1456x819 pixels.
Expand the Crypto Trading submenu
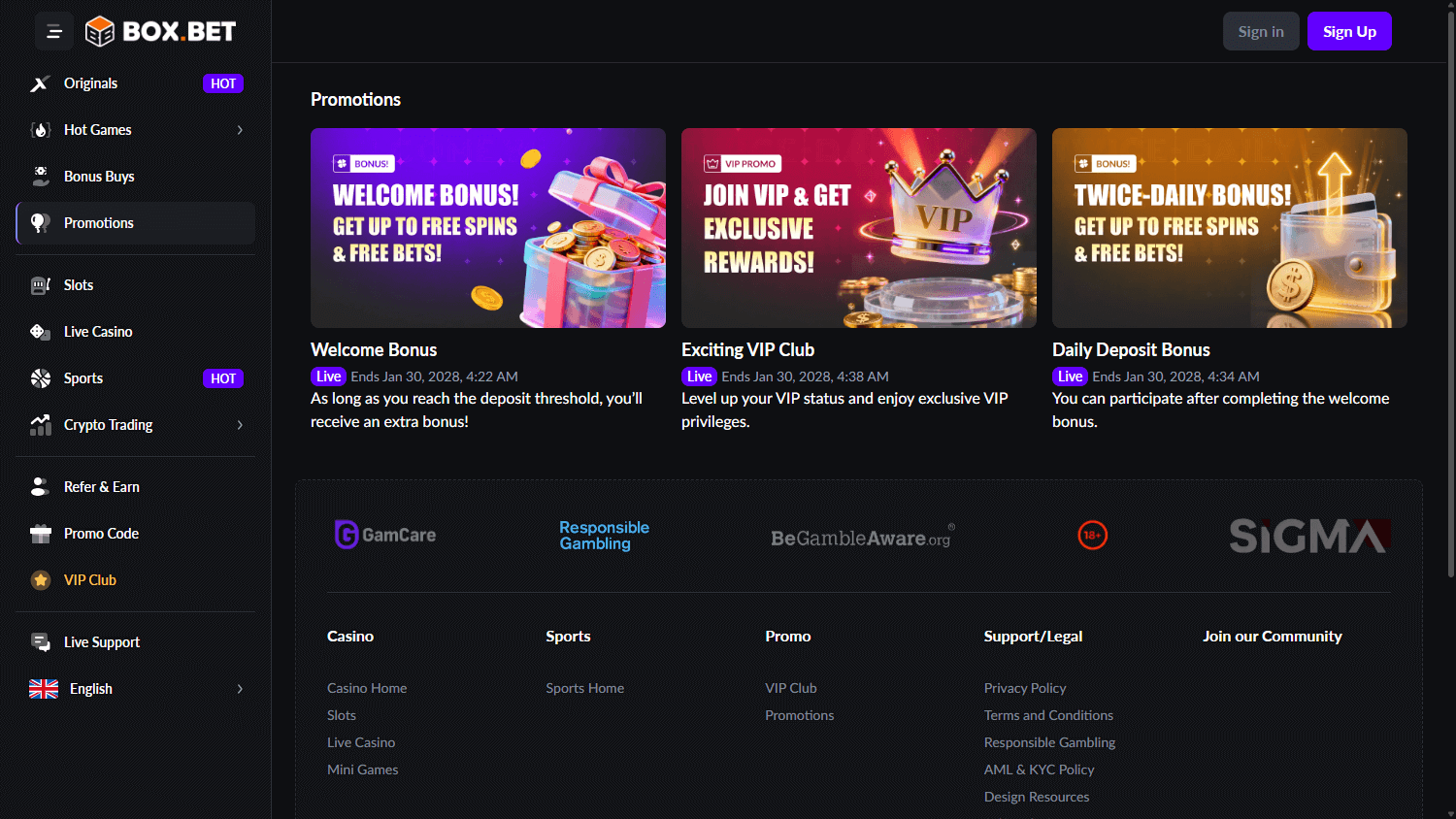[x=108, y=424]
